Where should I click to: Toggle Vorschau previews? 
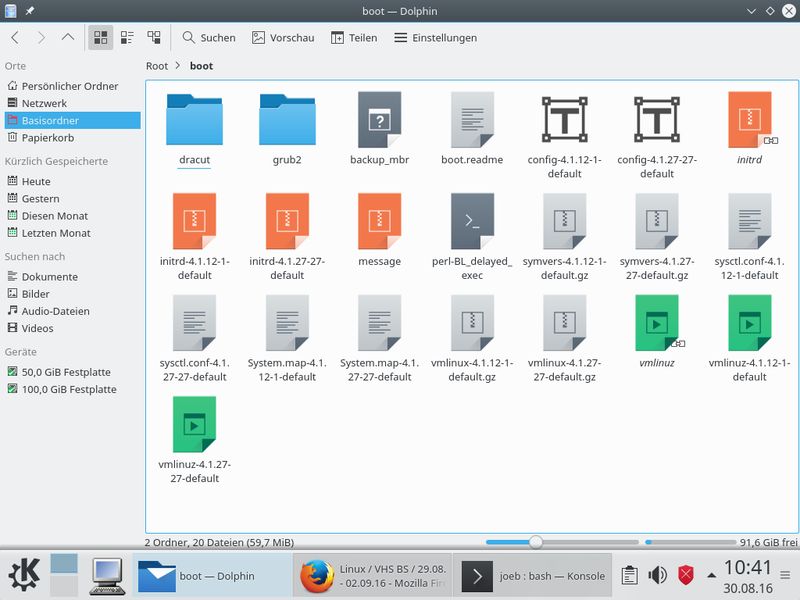pyautogui.click(x=283, y=37)
